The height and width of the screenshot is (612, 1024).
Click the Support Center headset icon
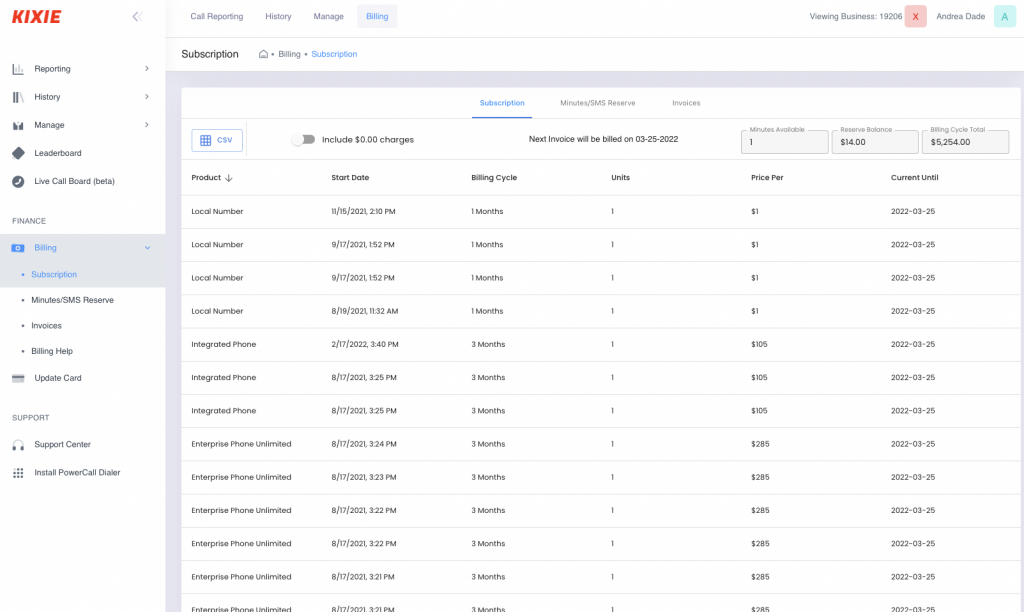(x=18, y=444)
